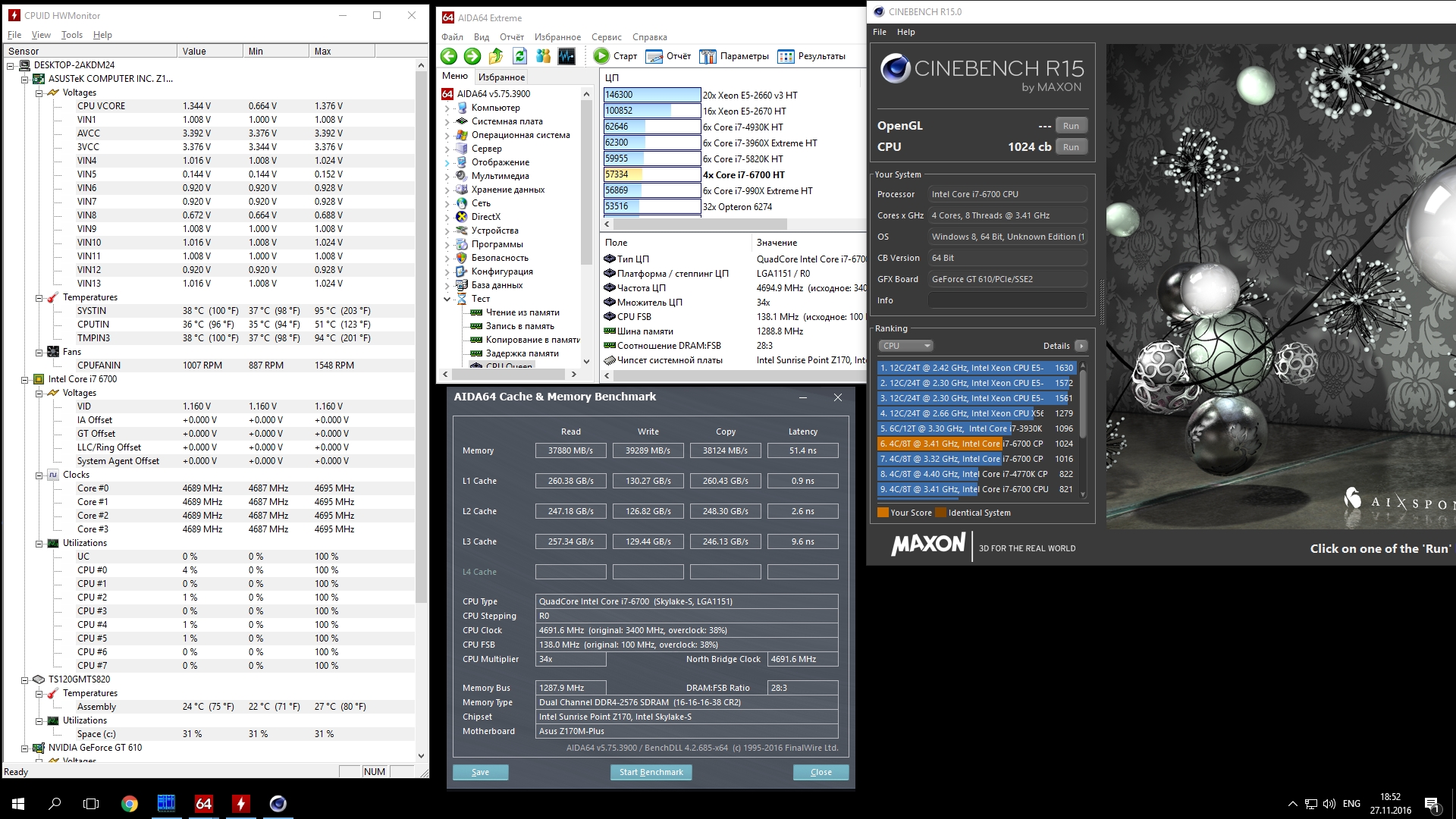Click the Info input field in Cinebench
Image resolution: width=1456 pixels, height=819 pixels.
(x=1007, y=300)
